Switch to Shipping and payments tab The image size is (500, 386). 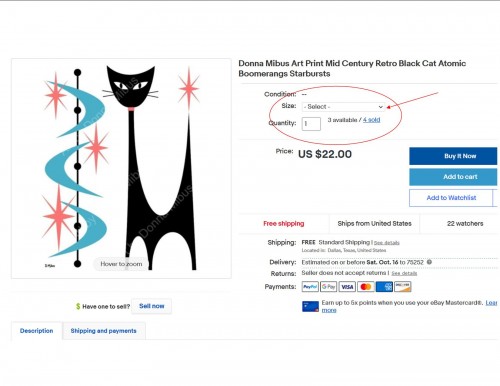click(x=104, y=331)
